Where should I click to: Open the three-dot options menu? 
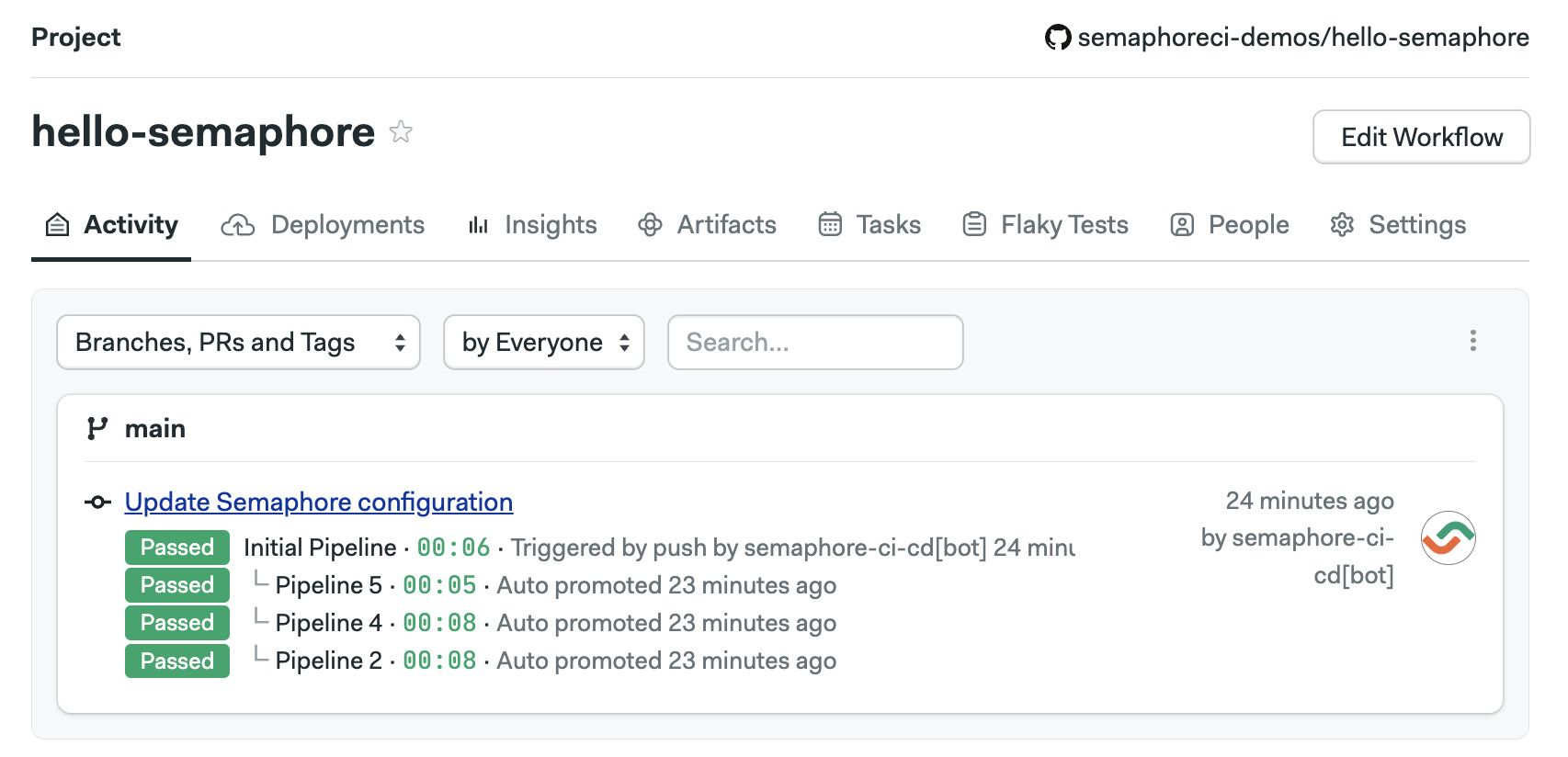(x=1472, y=341)
